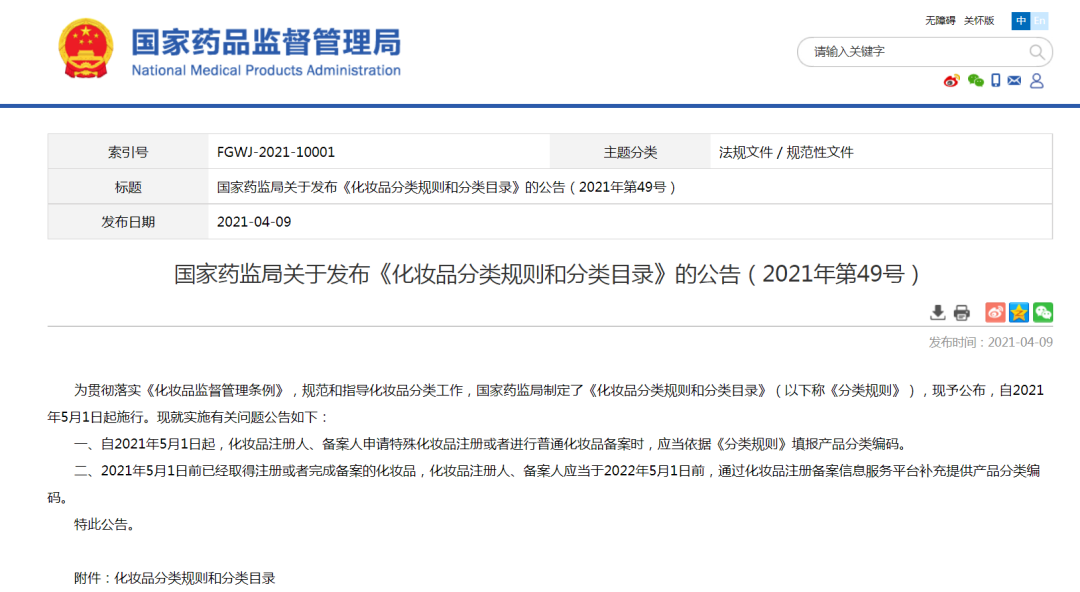1080x592 pixels.
Task: Open Weibo from the header social icons
Action: click(x=951, y=80)
